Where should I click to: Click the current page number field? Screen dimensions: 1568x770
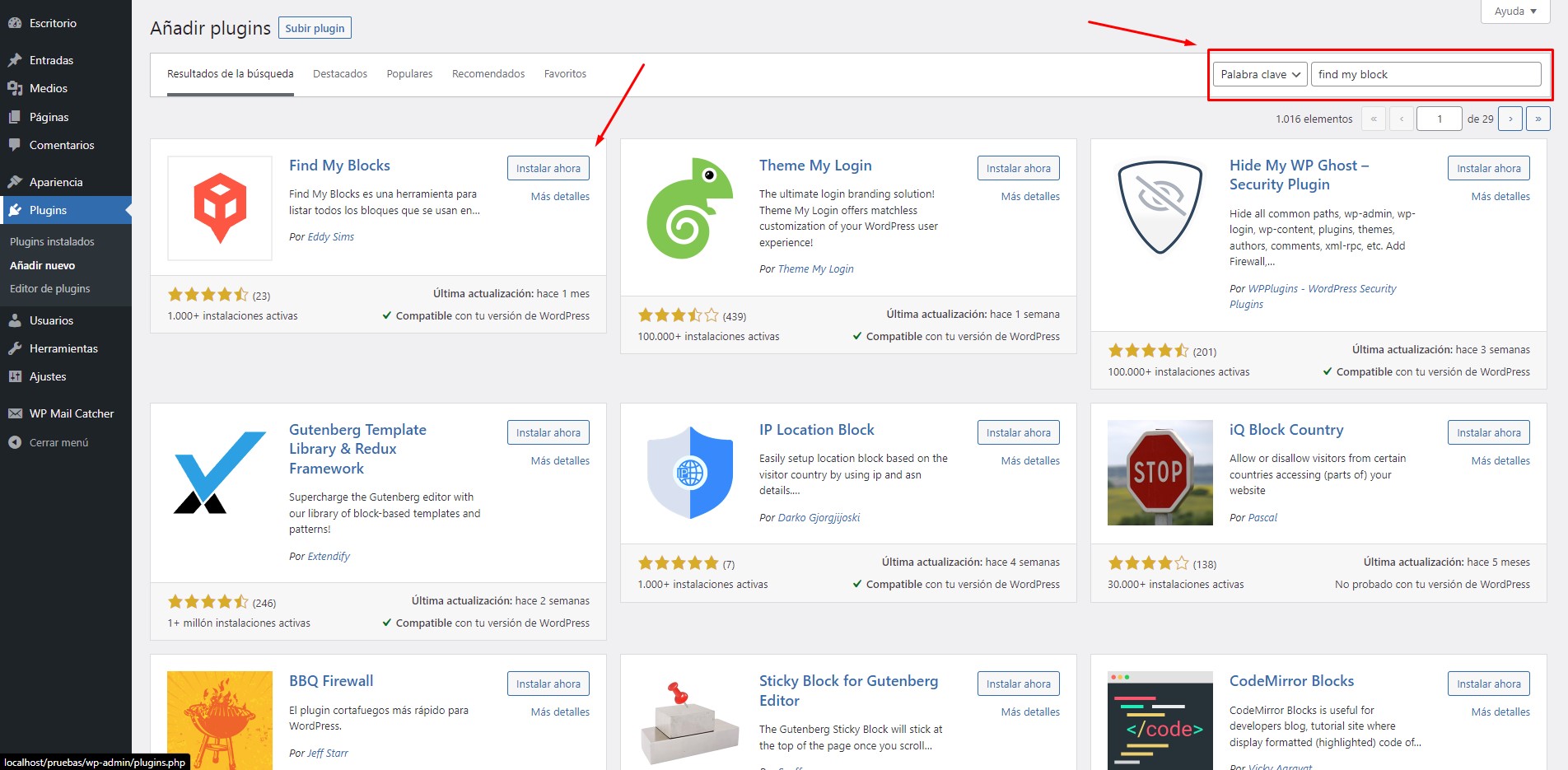tap(1439, 119)
